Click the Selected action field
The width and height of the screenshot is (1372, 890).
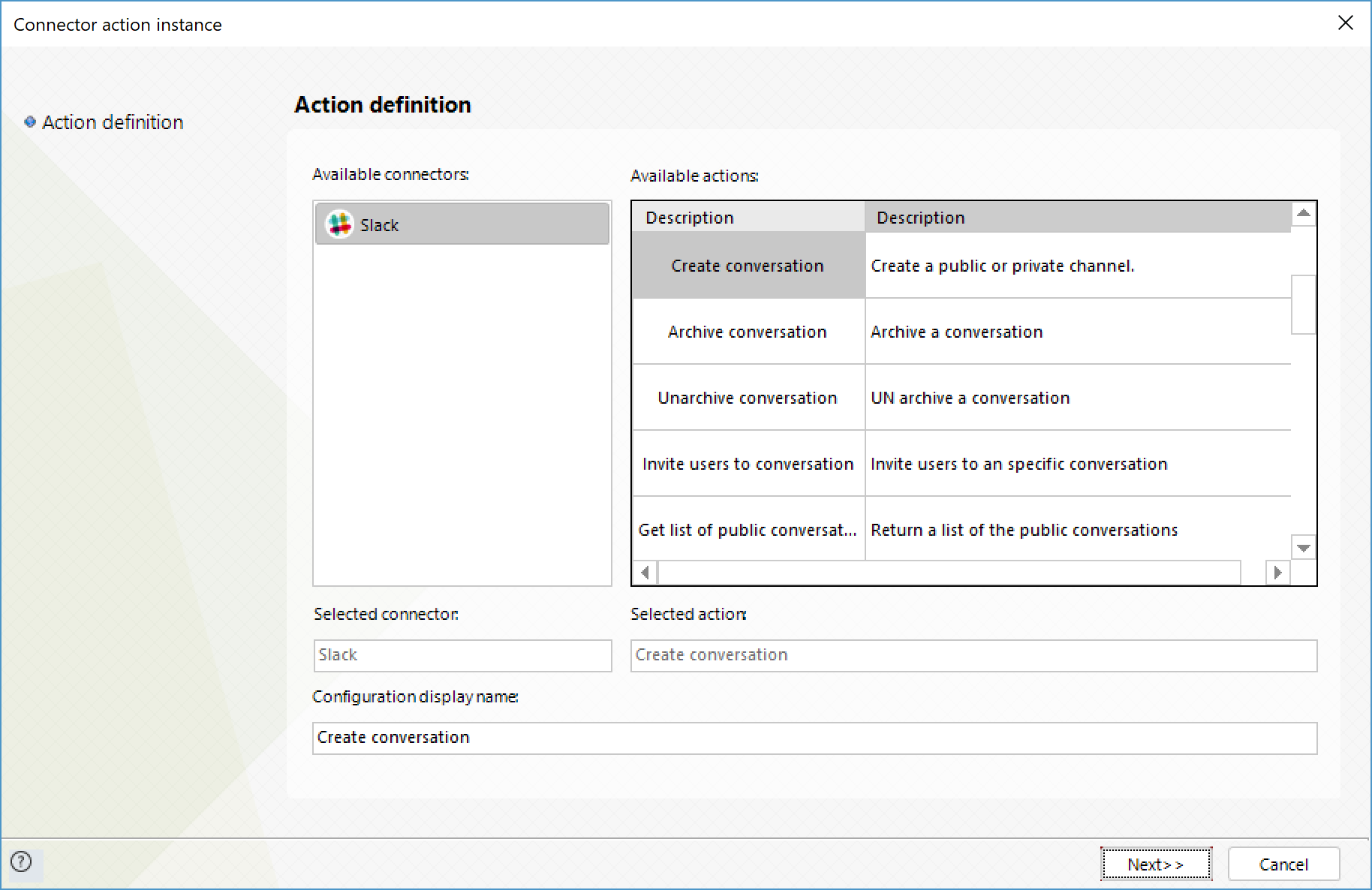(973, 655)
